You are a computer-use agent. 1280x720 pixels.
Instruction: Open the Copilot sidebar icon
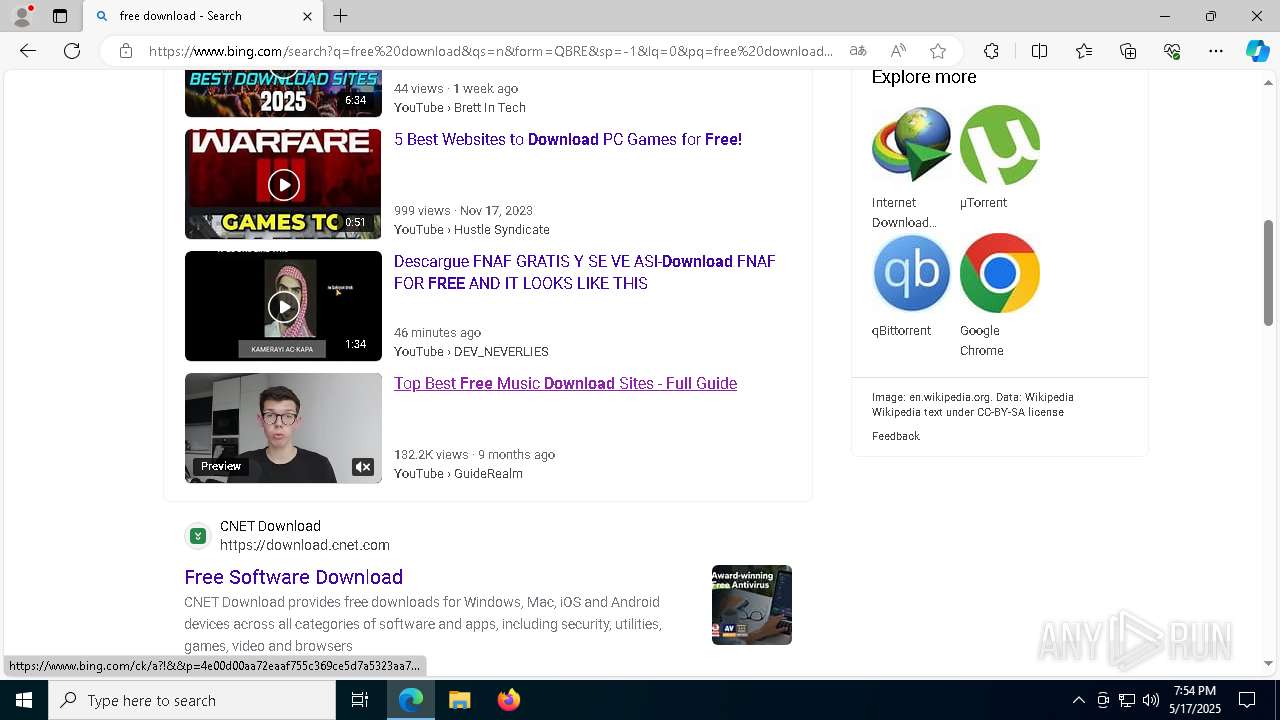(x=1257, y=51)
